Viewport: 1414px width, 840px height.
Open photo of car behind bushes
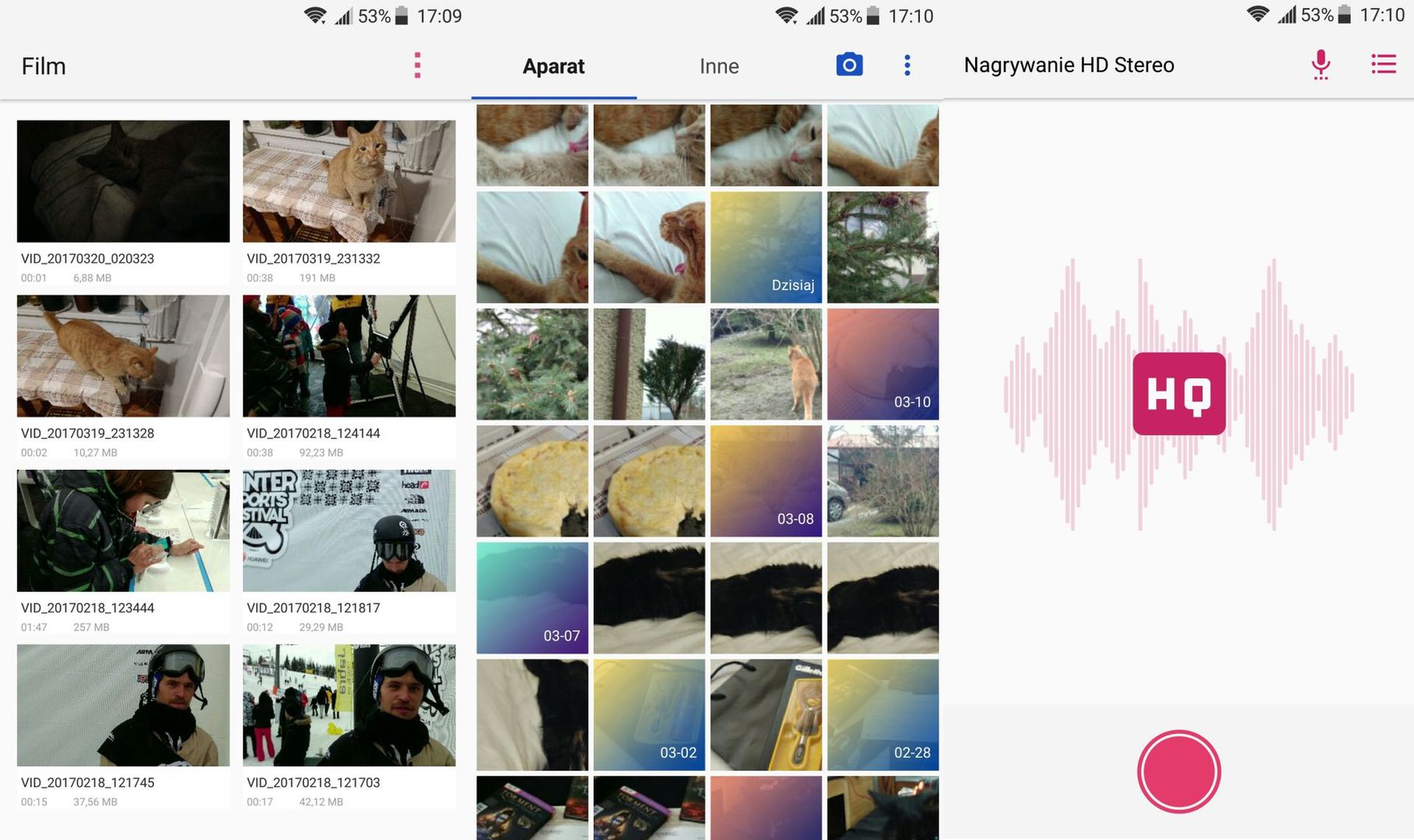click(882, 481)
